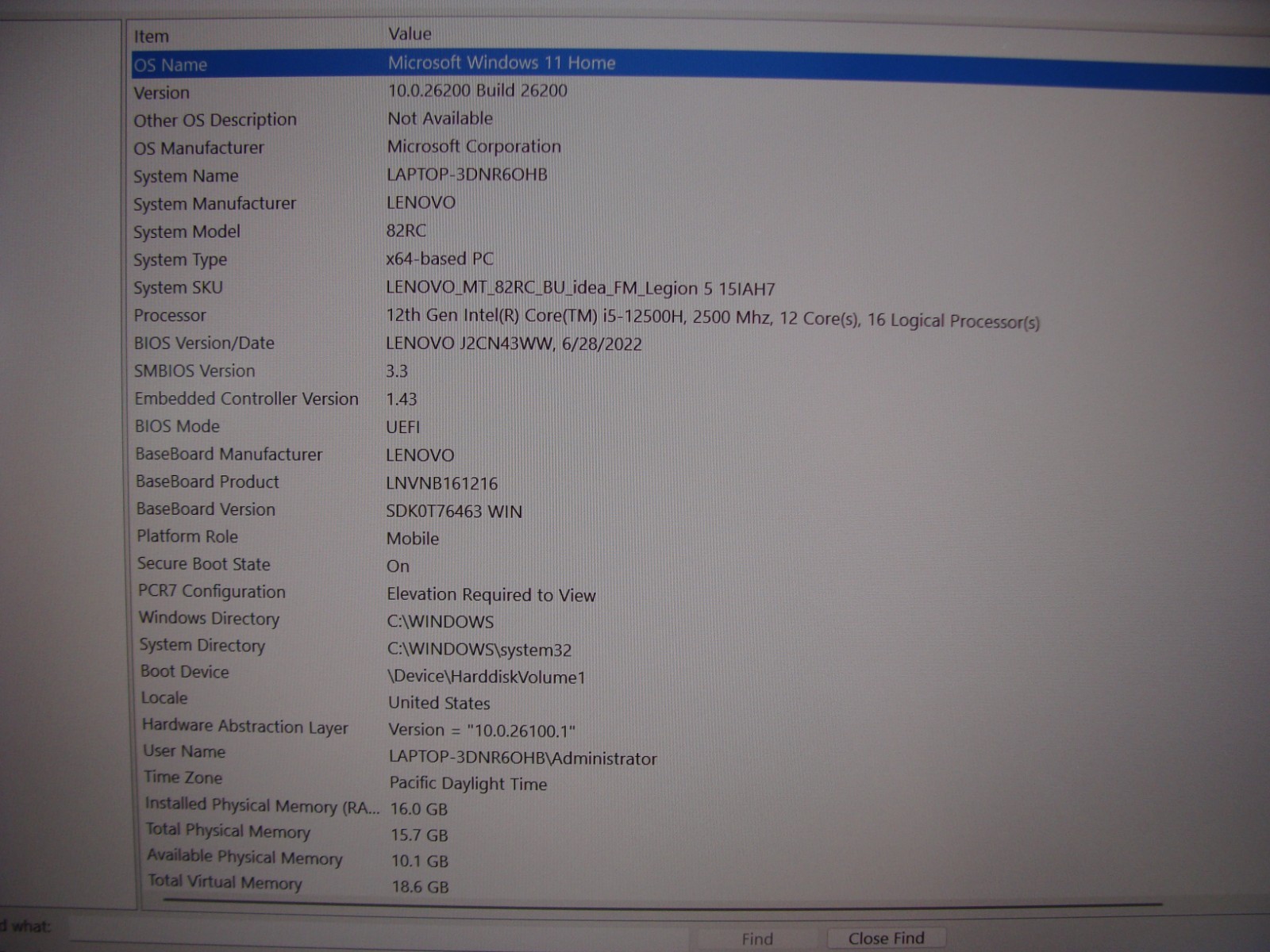Click the value Microsoft Corporation

[474, 147]
